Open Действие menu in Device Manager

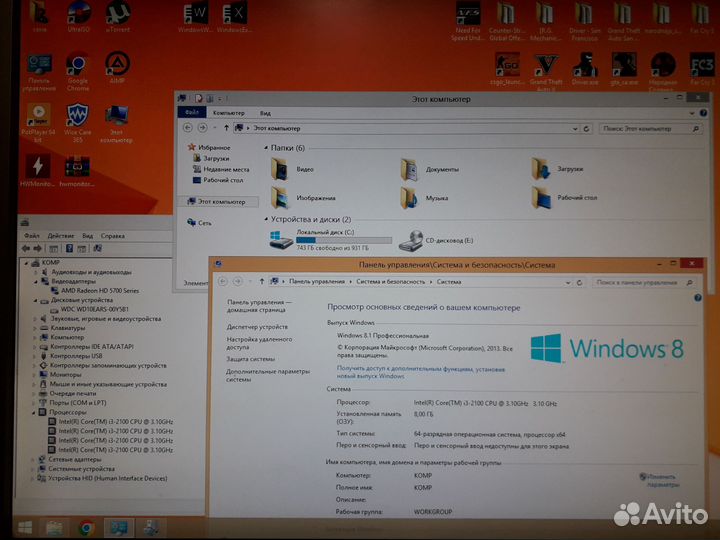click(61, 236)
